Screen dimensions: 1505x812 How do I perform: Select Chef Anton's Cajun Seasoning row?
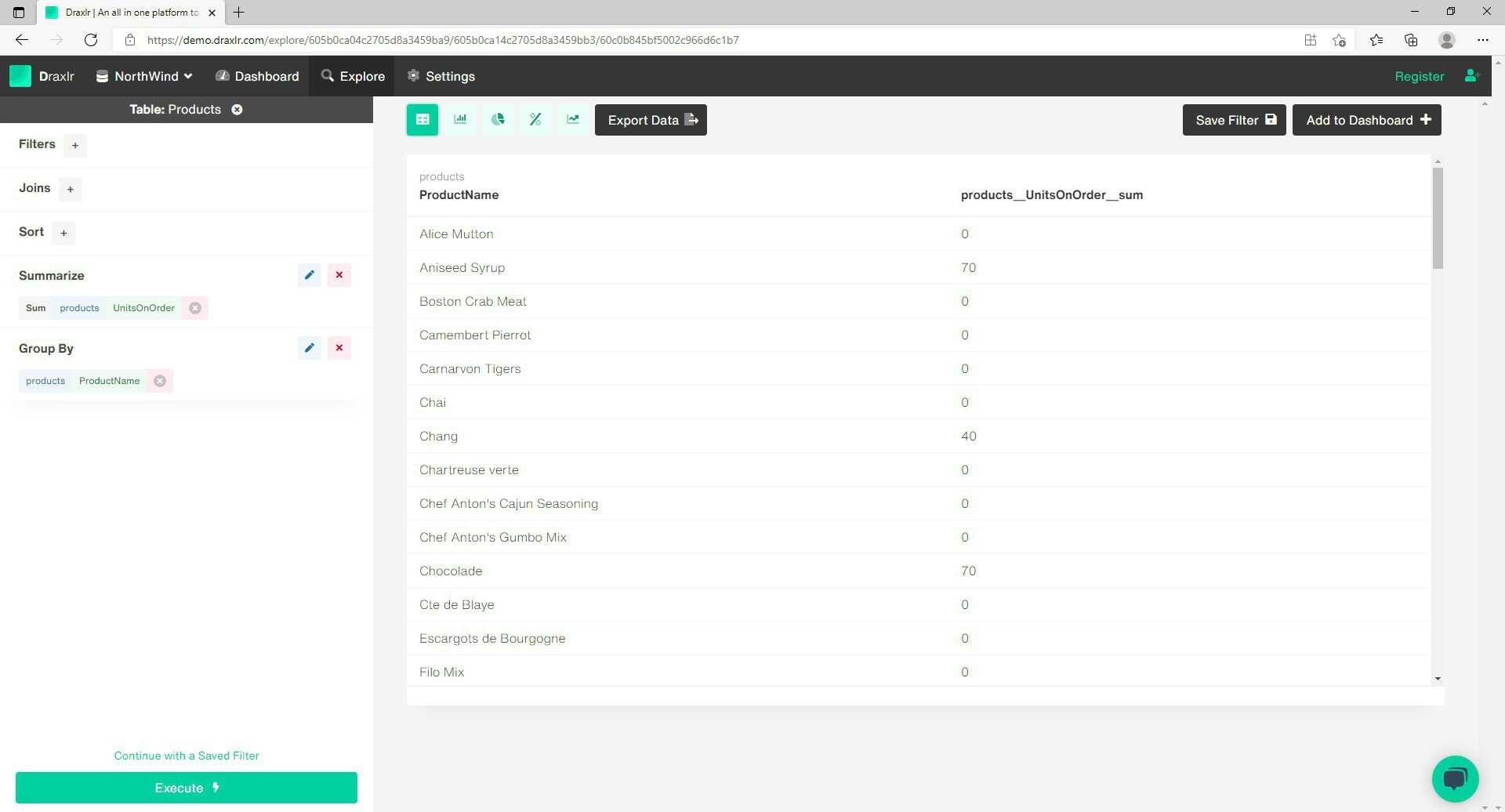pos(919,503)
